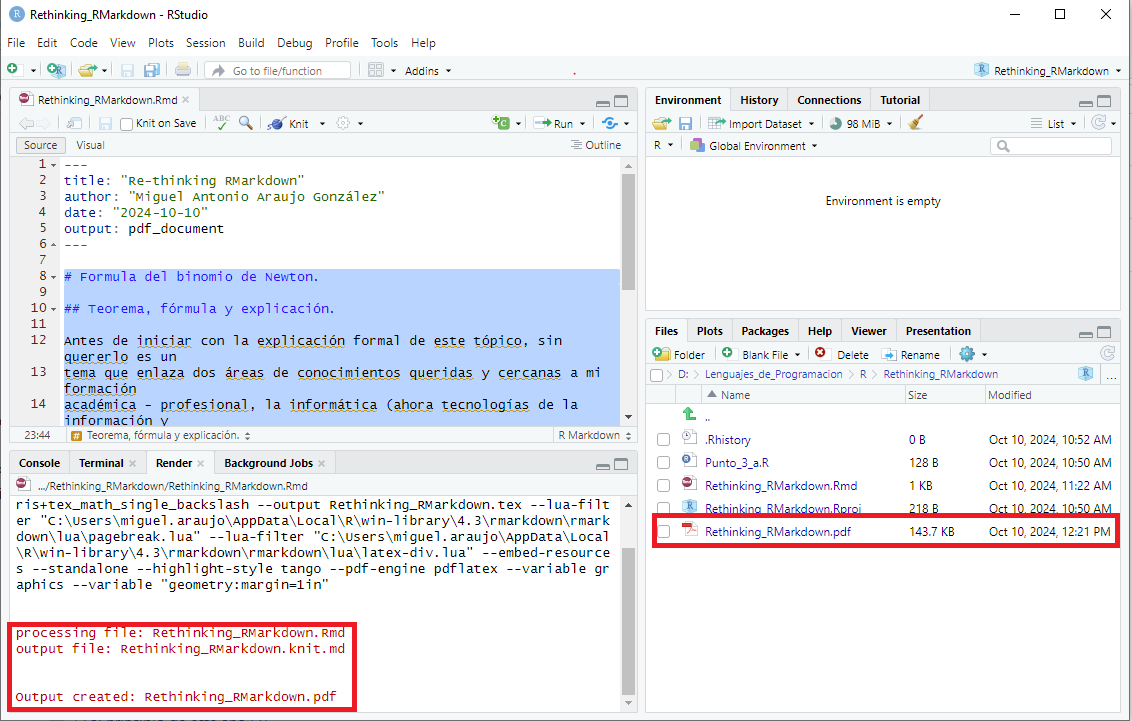
Task: Click the document settings gear icon
Action: [x=344, y=123]
